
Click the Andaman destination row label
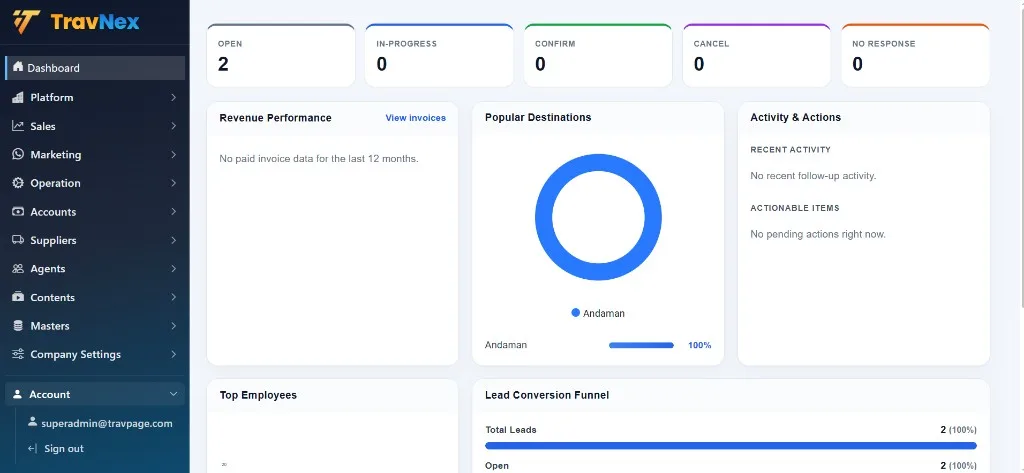coord(505,345)
